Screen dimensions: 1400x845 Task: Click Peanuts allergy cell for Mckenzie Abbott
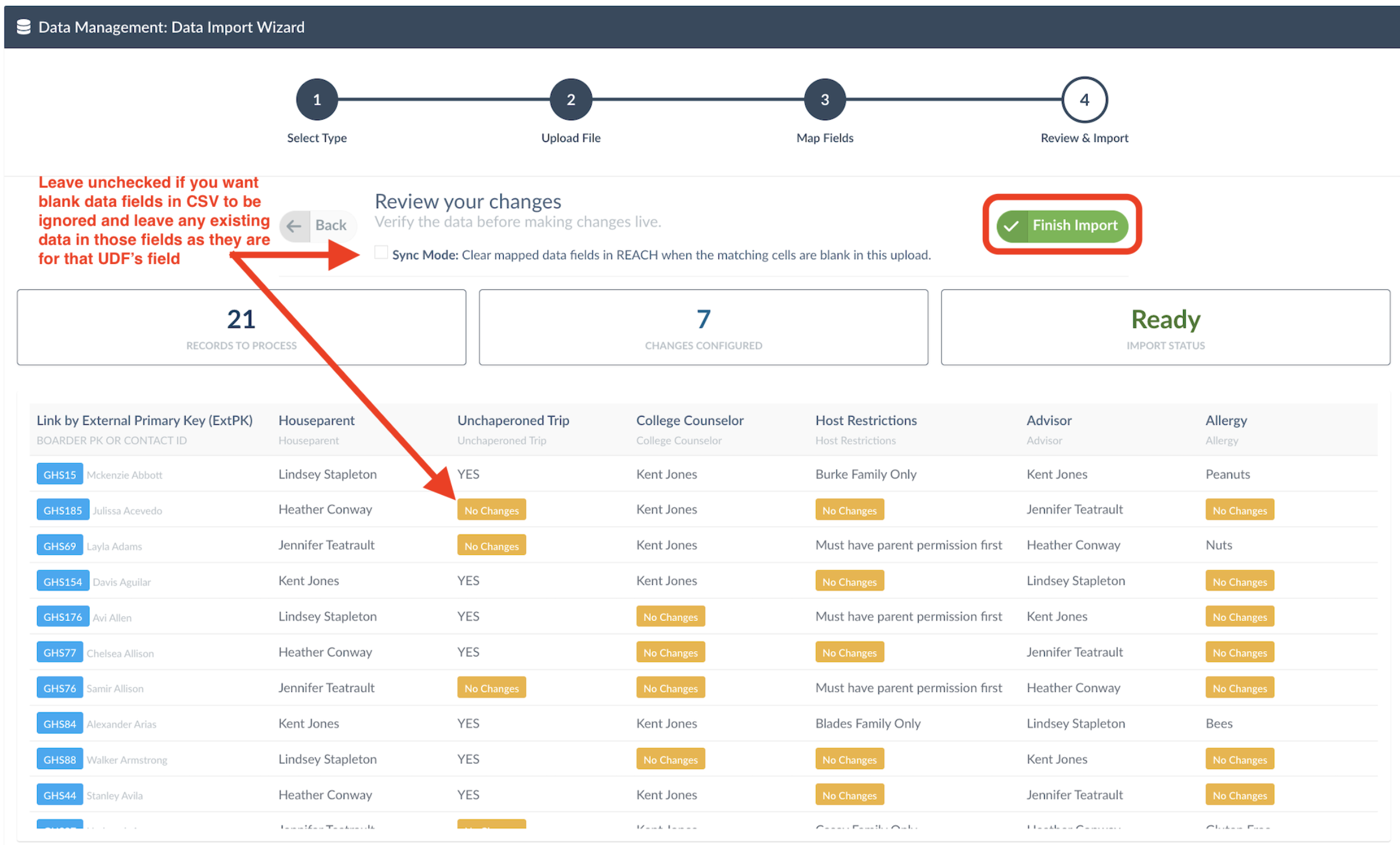coord(1227,474)
